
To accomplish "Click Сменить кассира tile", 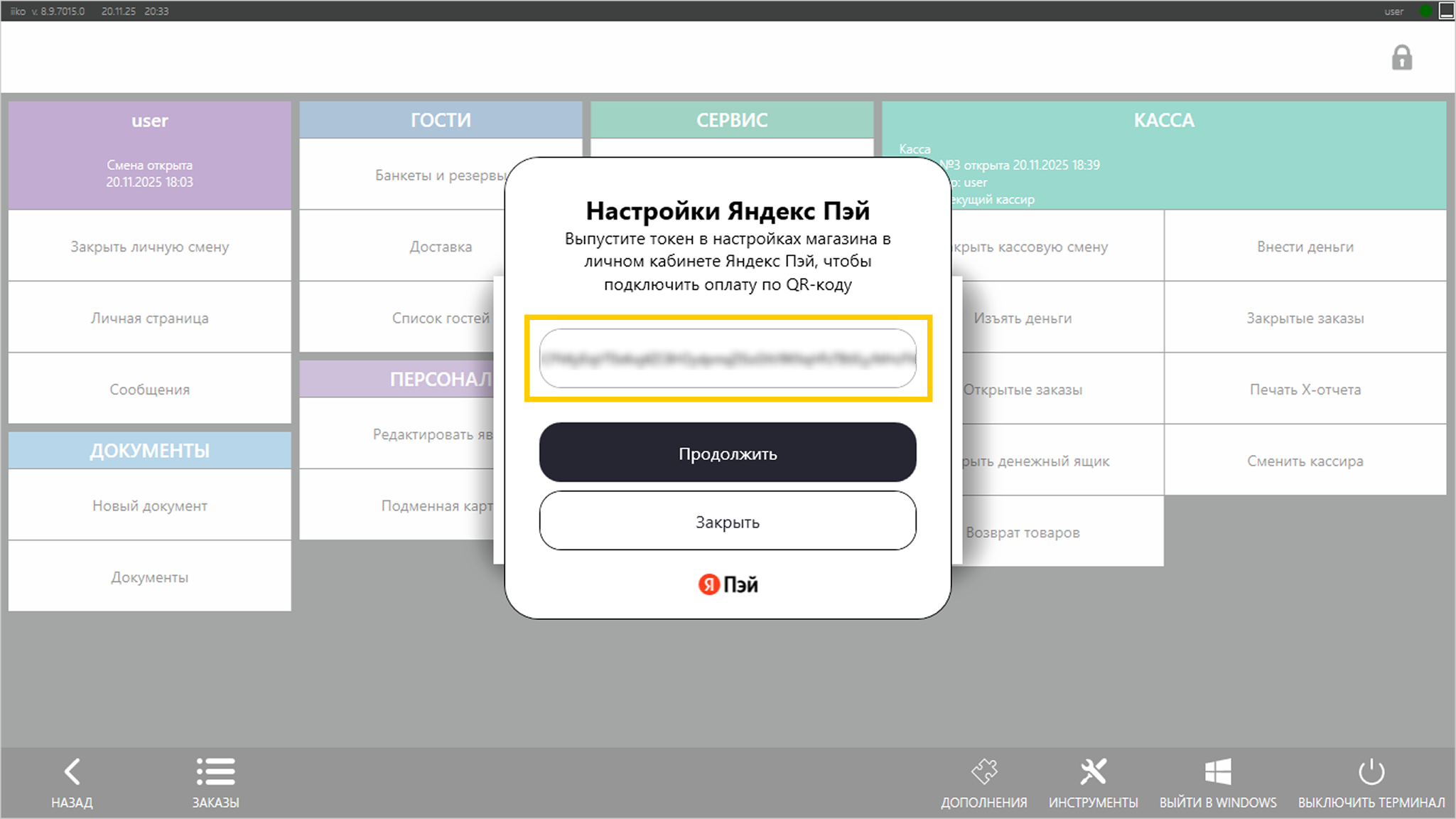I will point(1305,460).
